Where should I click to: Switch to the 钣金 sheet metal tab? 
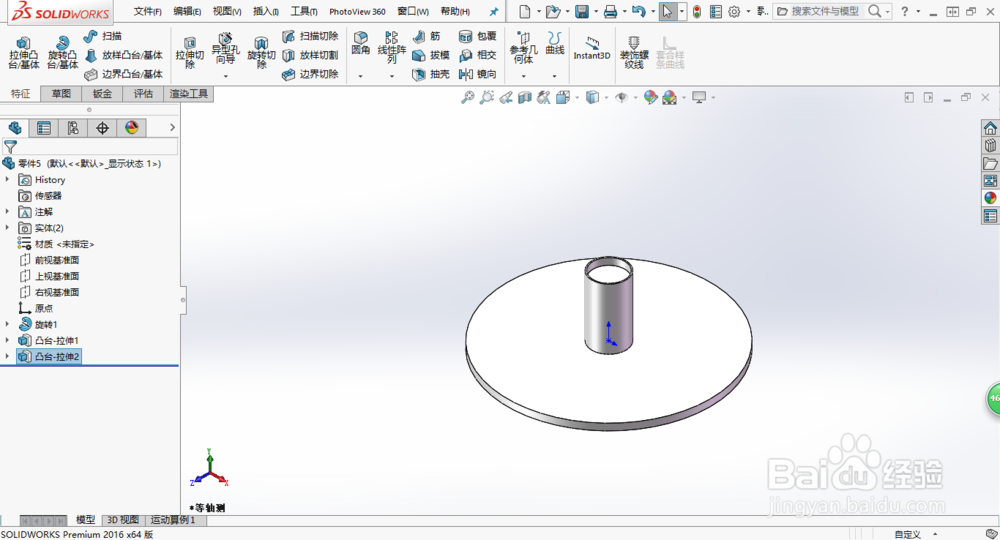tap(102, 94)
